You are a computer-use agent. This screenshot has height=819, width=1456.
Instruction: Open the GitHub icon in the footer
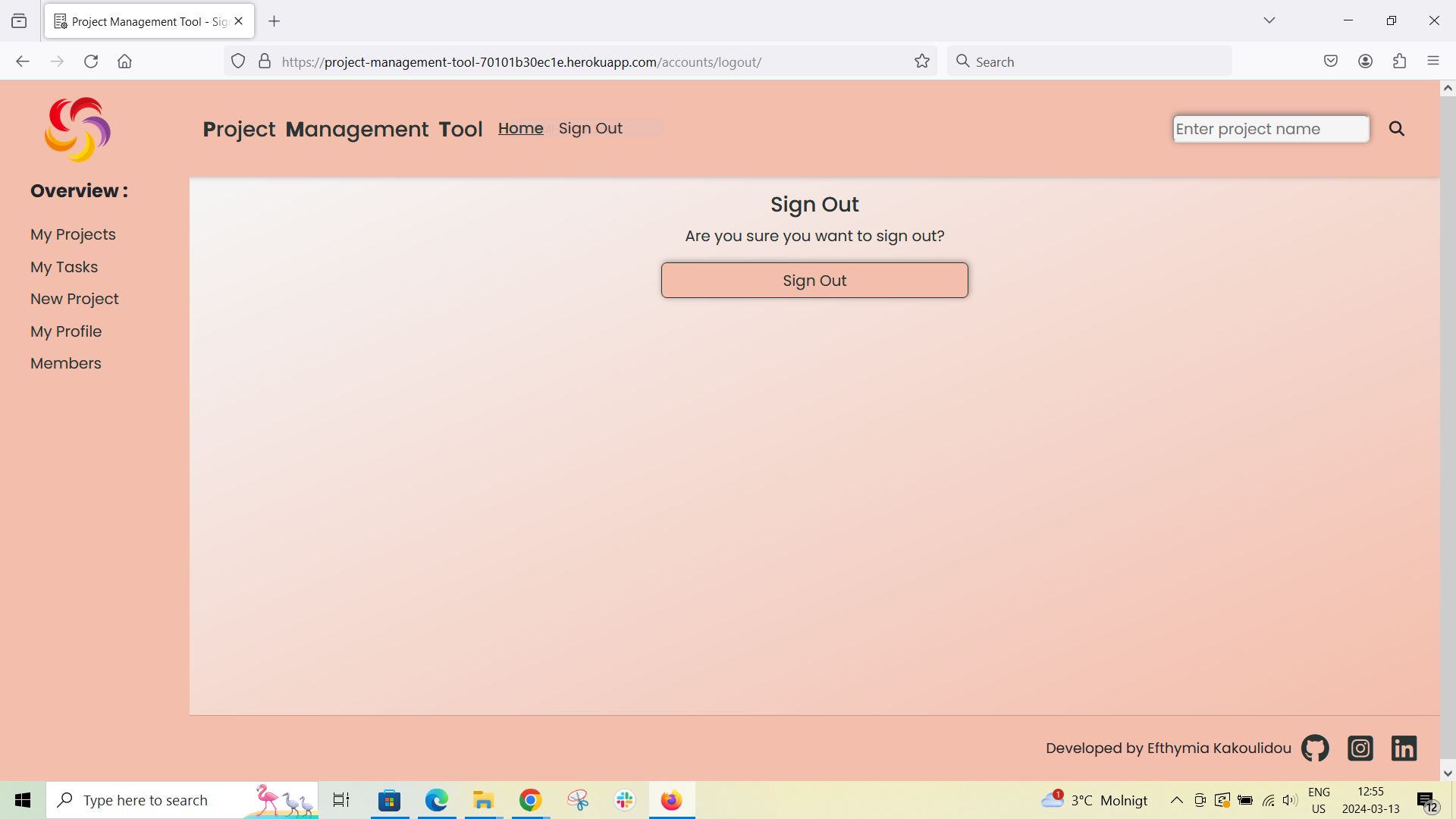[x=1314, y=748]
